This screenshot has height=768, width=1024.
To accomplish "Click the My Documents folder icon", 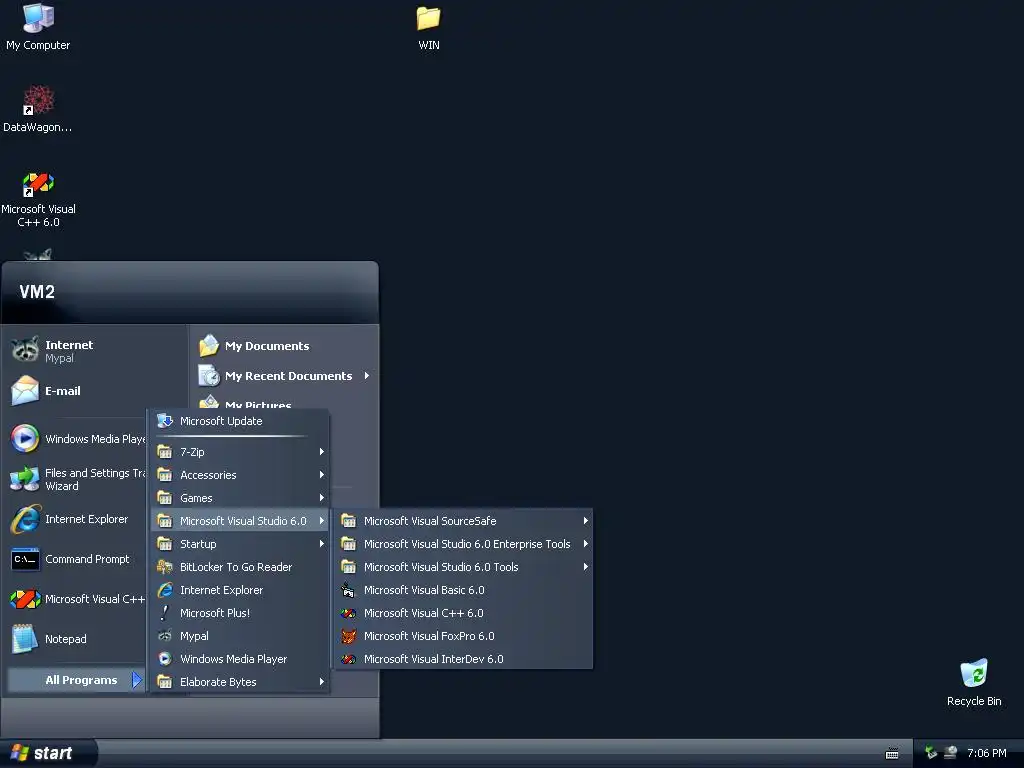I will pos(209,345).
